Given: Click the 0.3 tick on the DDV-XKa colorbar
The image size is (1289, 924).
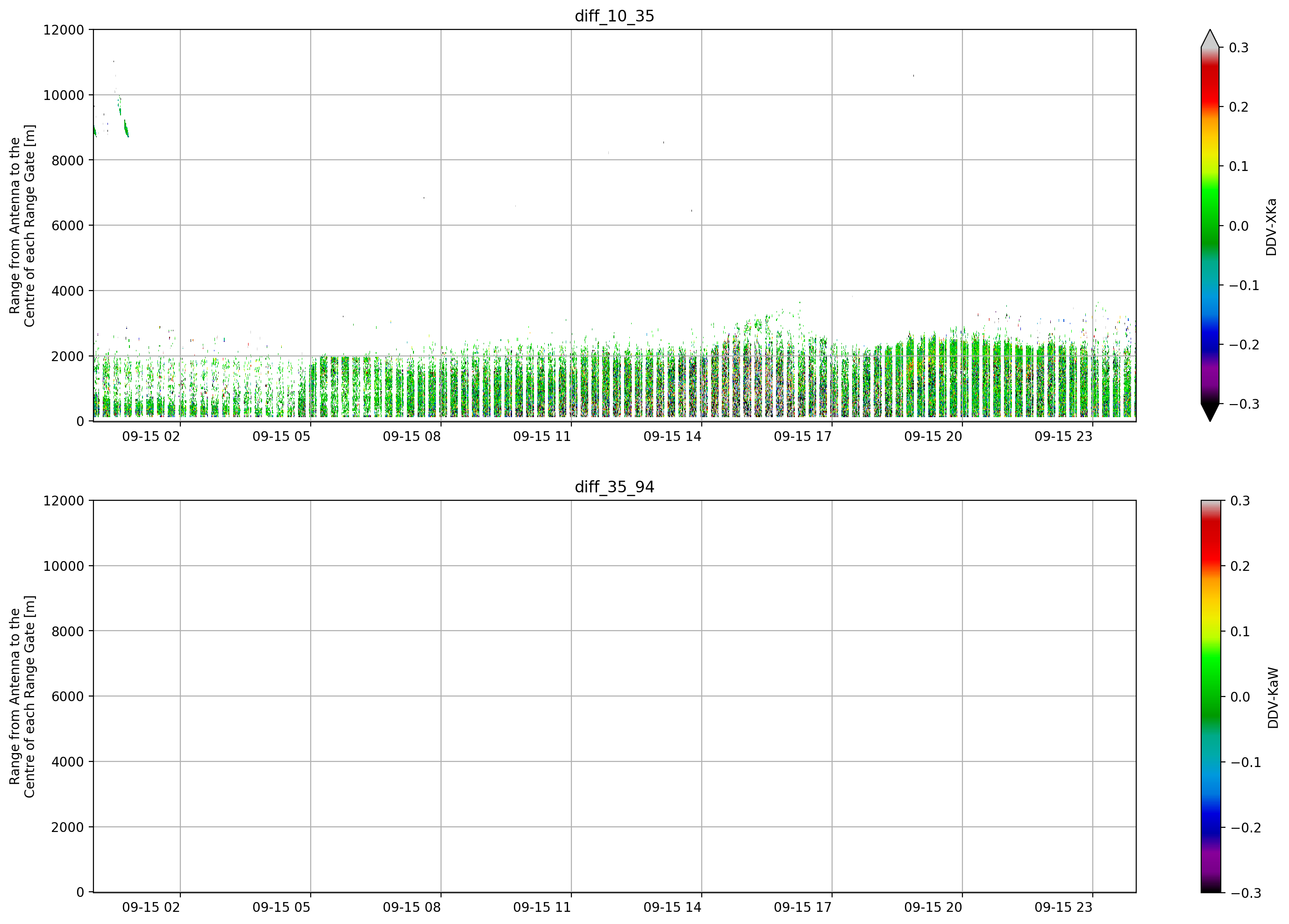Looking at the screenshot, I should pos(1239,48).
